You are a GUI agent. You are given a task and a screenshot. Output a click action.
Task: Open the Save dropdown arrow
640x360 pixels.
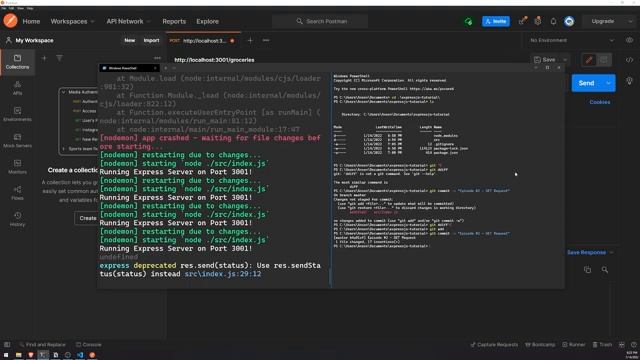565,60
